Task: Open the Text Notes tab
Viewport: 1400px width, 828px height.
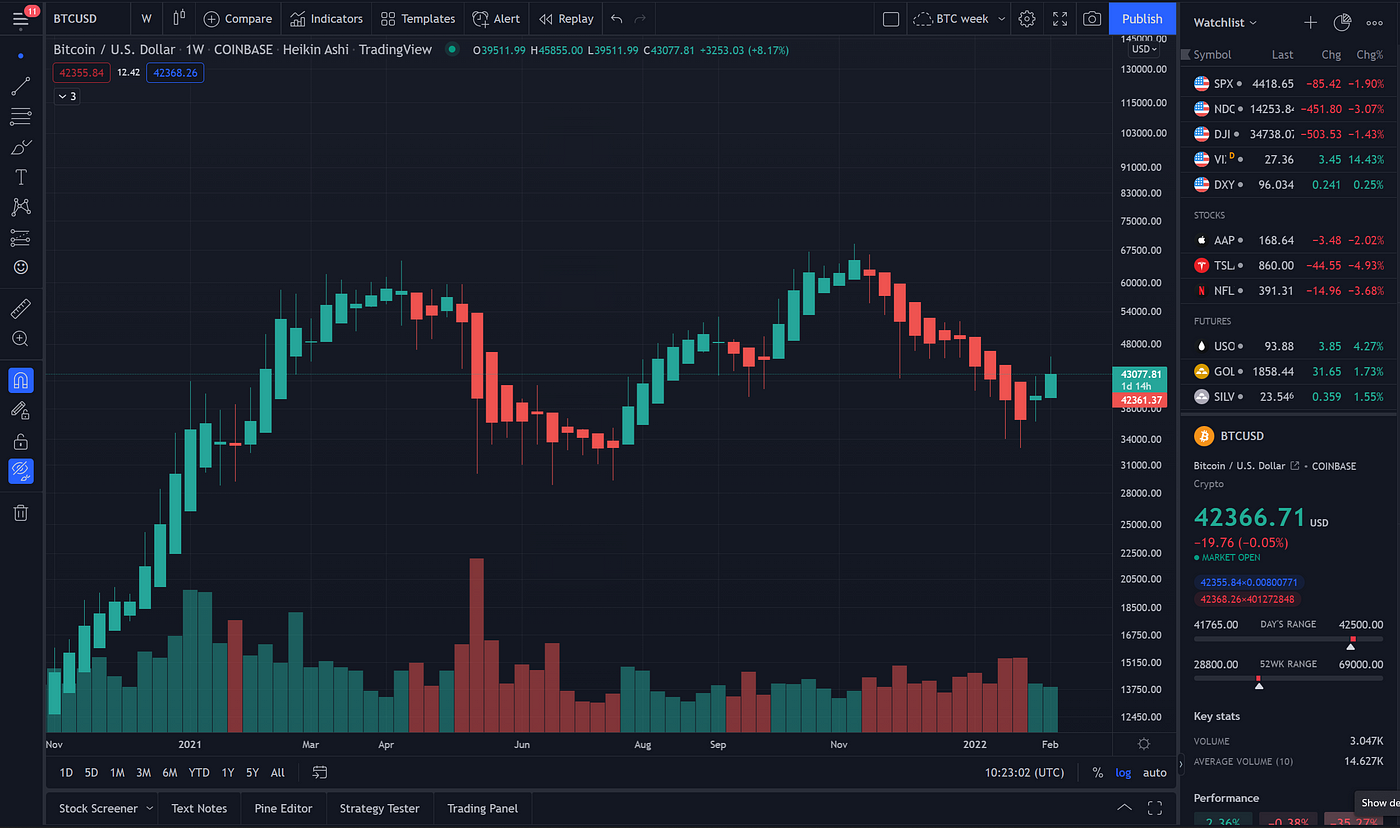Action: tap(199, 808)
